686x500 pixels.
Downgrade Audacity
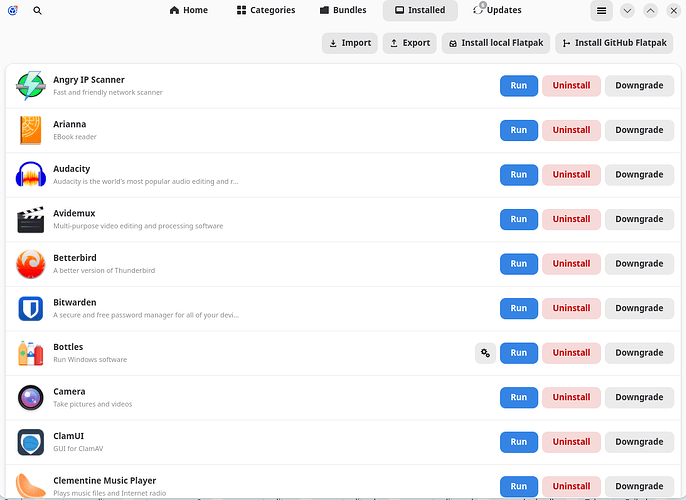639,175
